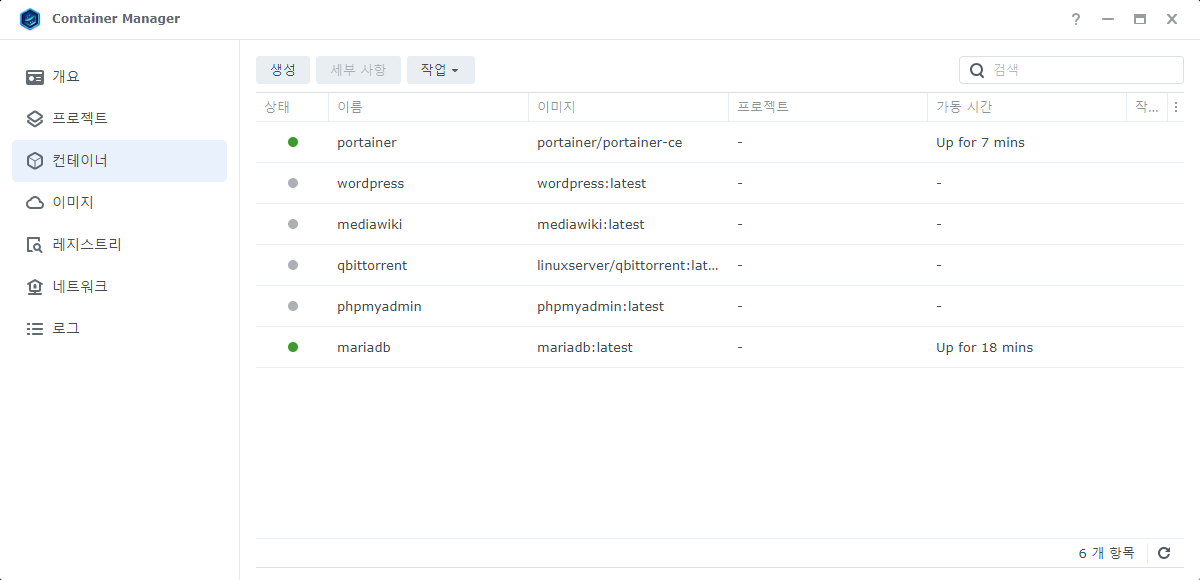Click the refresh icon at bottom right
This screenshot has width=1200, height=580.
[x=1164, y=553]
